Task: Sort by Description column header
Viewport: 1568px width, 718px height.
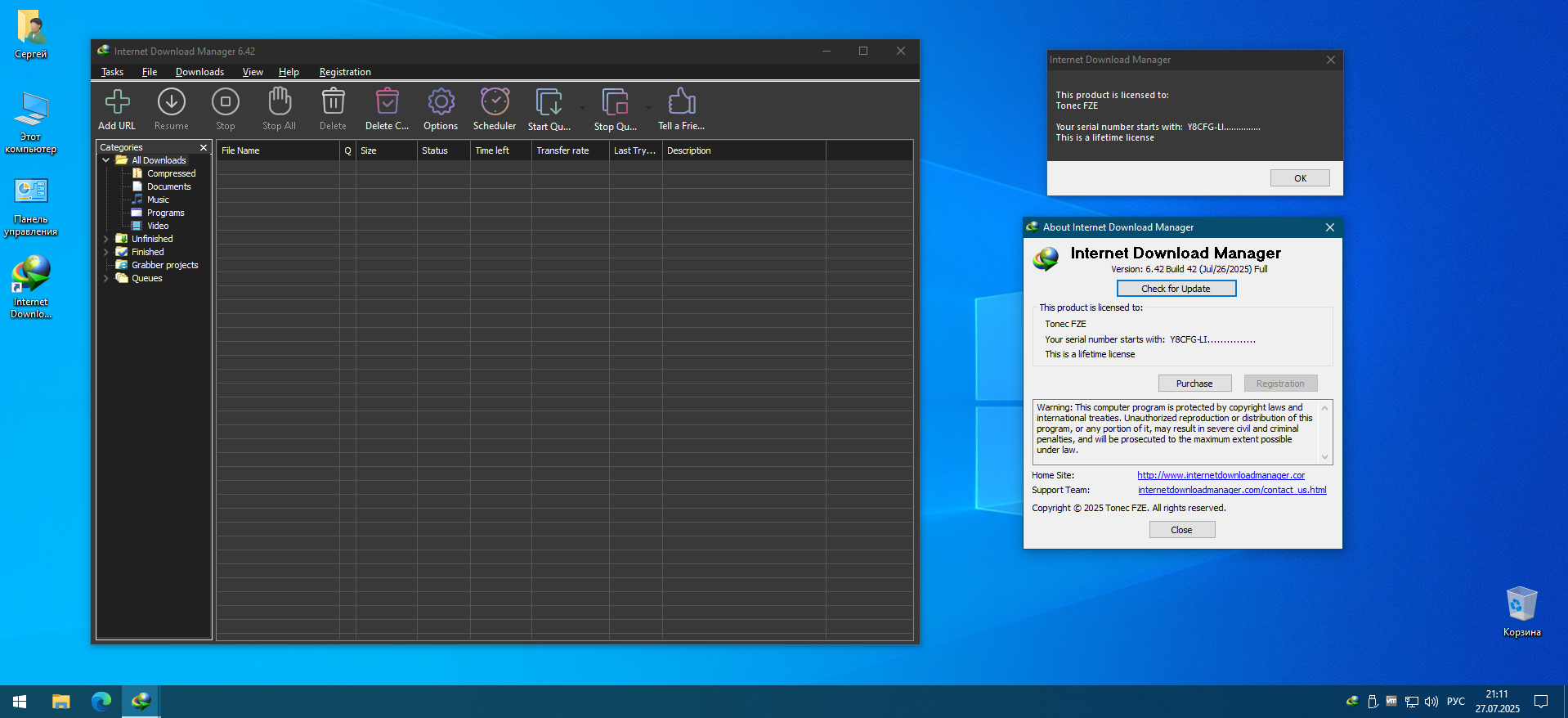Action: pyautogui.click(x=744, y=150)
